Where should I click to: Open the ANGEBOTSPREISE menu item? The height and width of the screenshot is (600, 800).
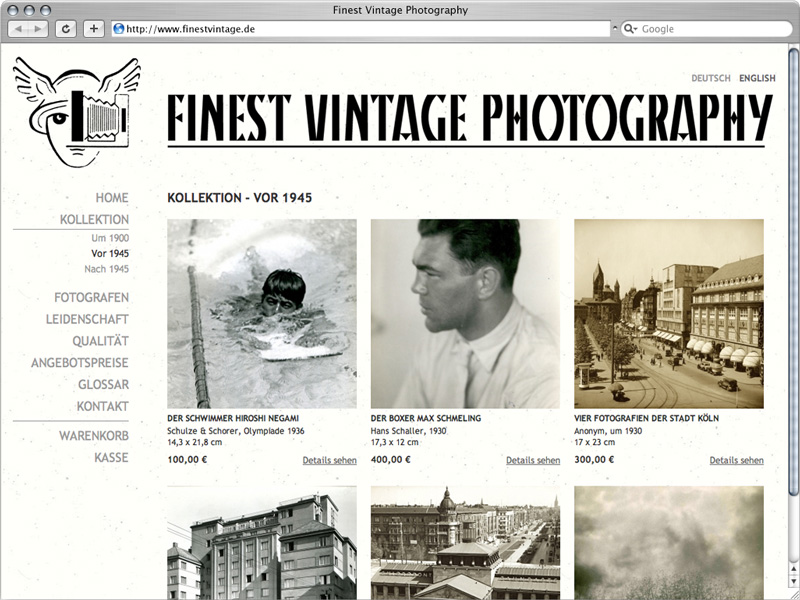pyautogui.click(x=80, y=363)
